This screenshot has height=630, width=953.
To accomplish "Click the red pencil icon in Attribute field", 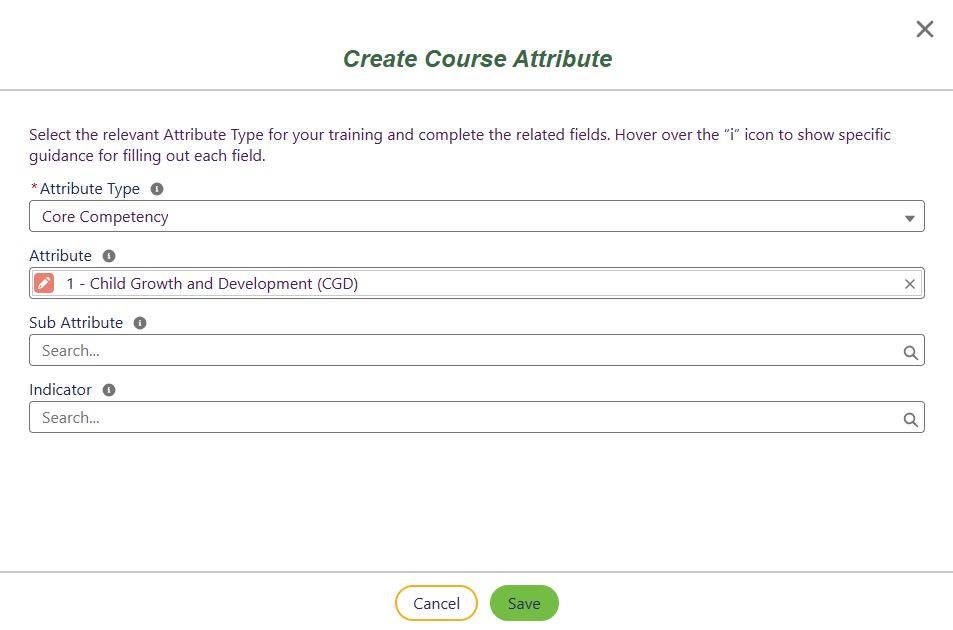I will (x=44, y=283).
